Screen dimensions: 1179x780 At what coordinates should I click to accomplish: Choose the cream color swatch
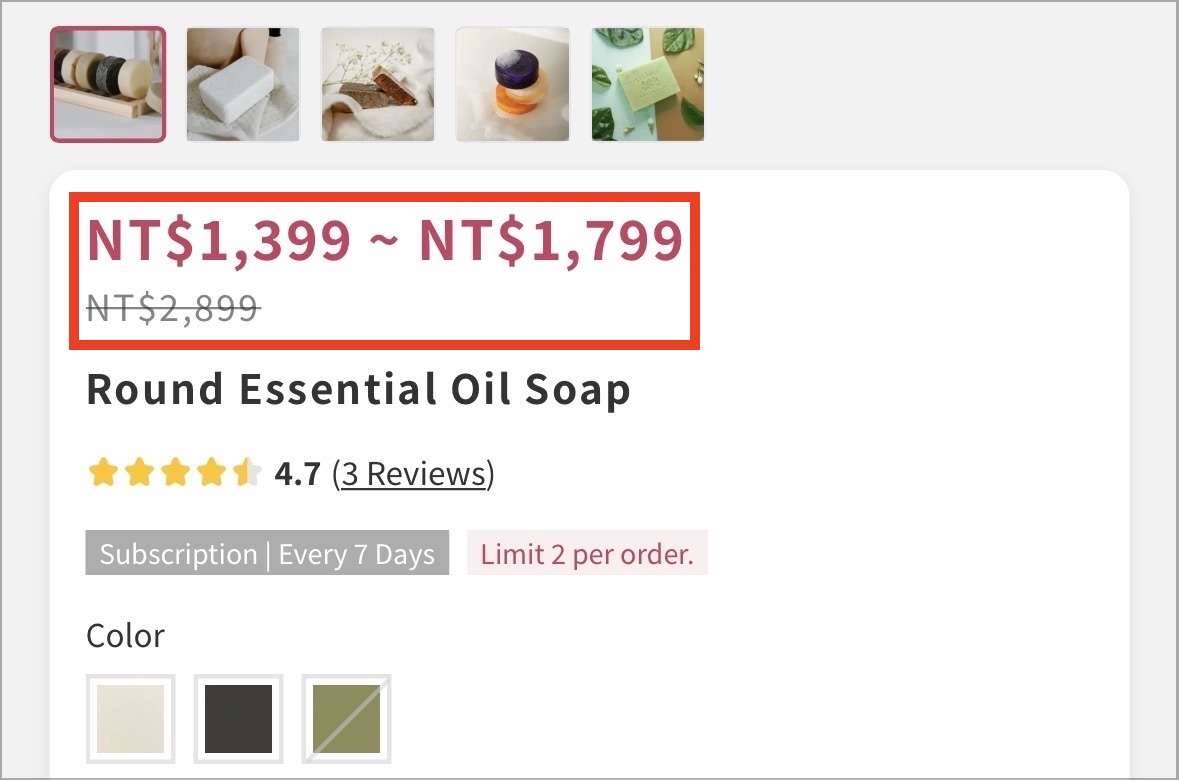pos(131,718)
